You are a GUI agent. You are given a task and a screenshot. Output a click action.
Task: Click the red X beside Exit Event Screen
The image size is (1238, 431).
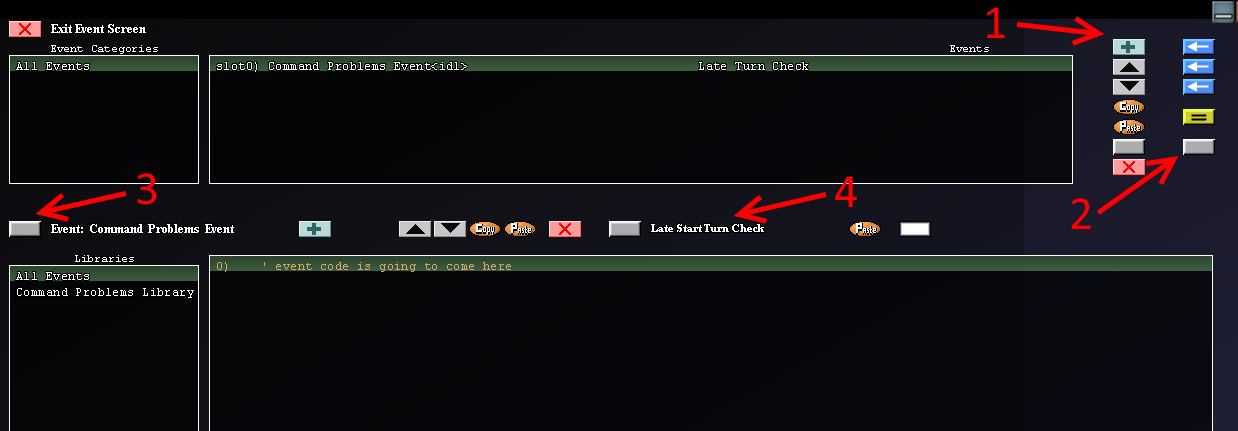(x=25, y=29)
